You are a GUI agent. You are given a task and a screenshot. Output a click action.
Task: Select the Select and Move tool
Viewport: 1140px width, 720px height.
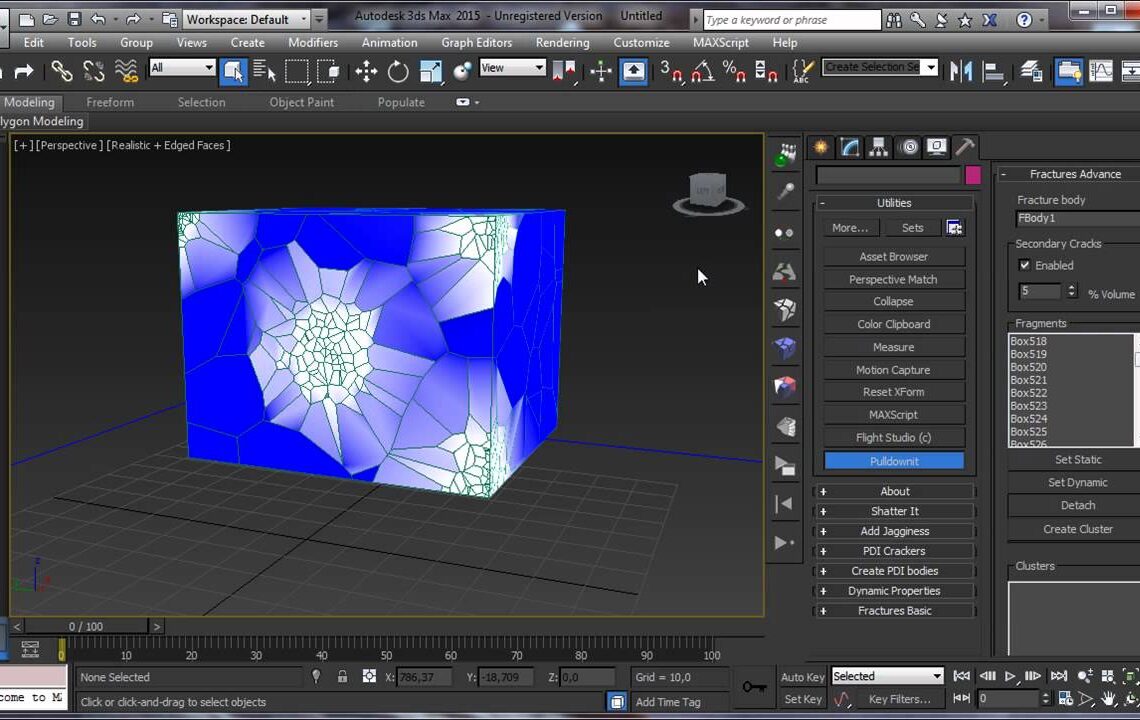pos(366,71)
